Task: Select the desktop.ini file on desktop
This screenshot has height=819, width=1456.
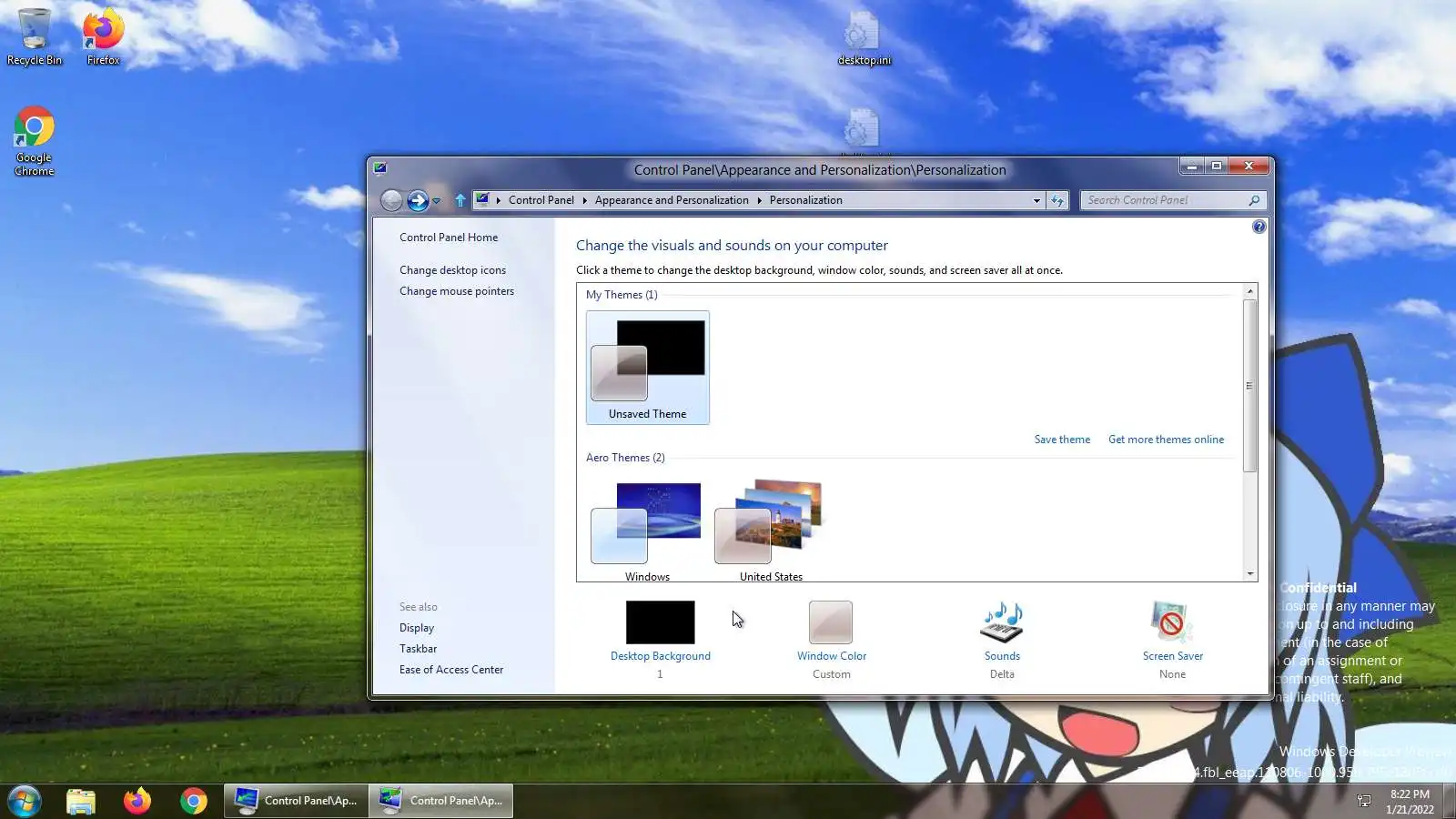Action: (x=864, y=39)
